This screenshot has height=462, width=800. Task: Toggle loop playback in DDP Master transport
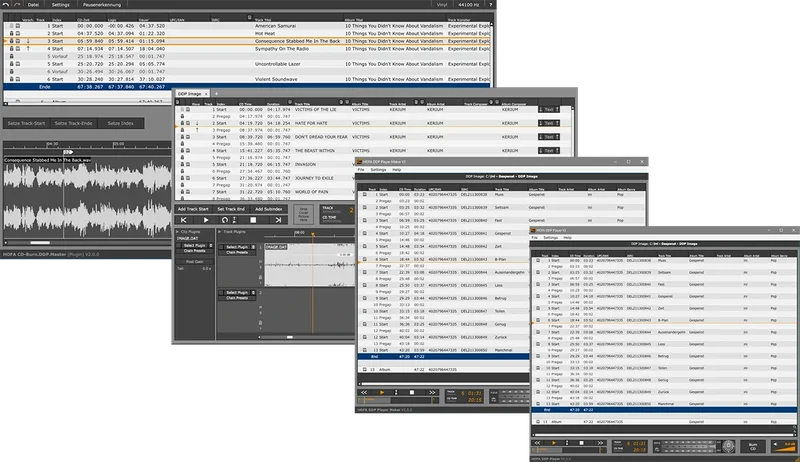pyautogui.click(x=224, y=220)
